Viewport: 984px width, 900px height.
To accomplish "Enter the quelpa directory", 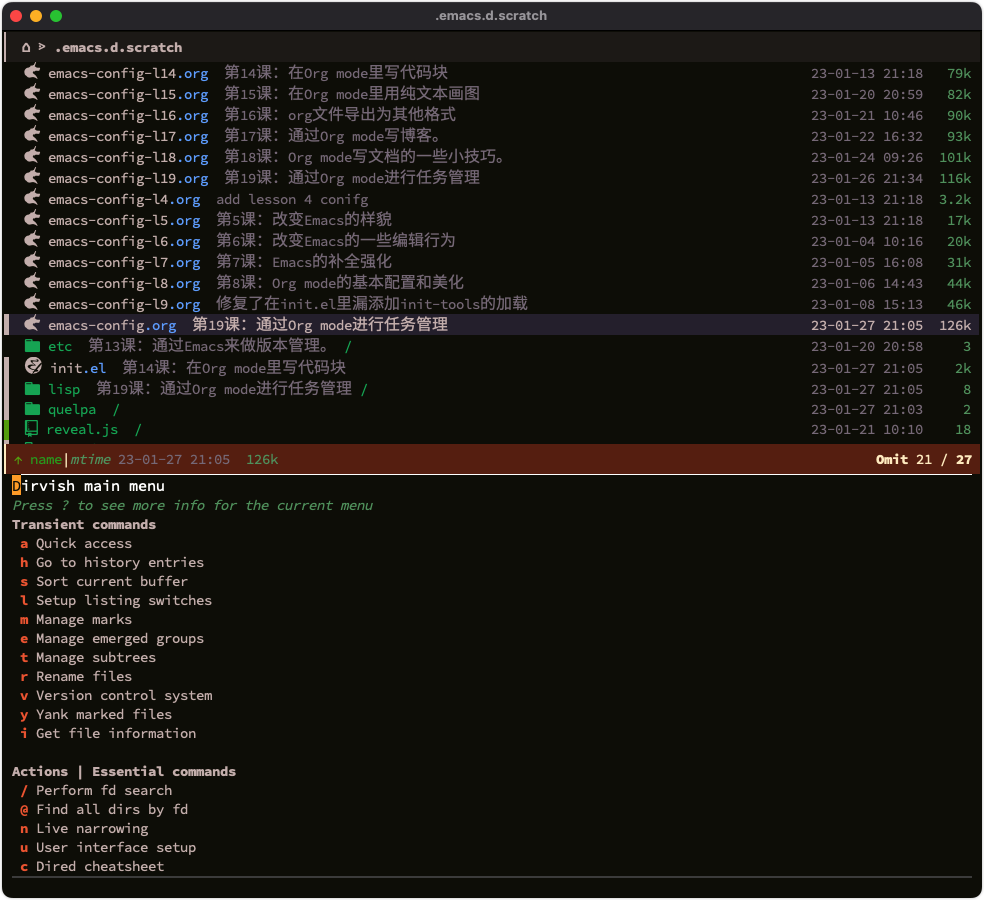I will 72,410.
